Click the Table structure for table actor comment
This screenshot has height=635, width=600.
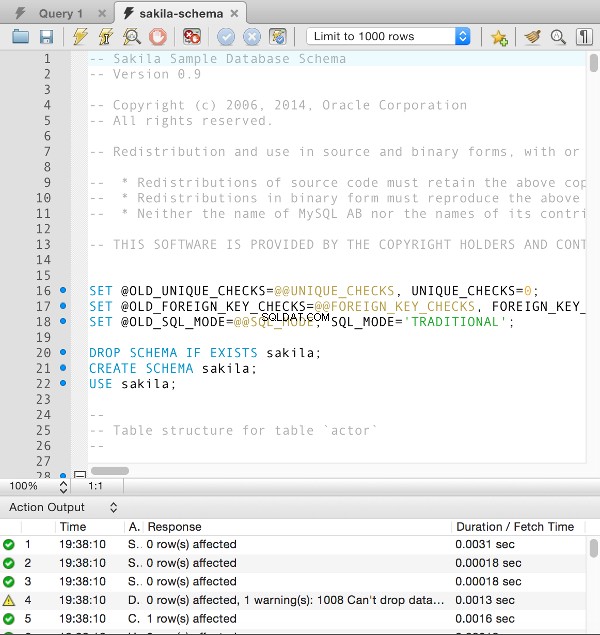233,430
